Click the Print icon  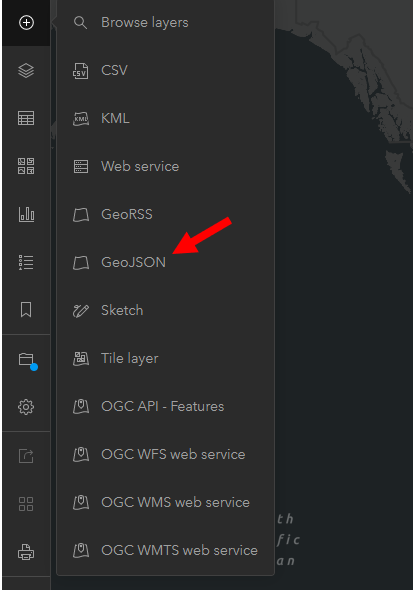click(x=26, y=552)
